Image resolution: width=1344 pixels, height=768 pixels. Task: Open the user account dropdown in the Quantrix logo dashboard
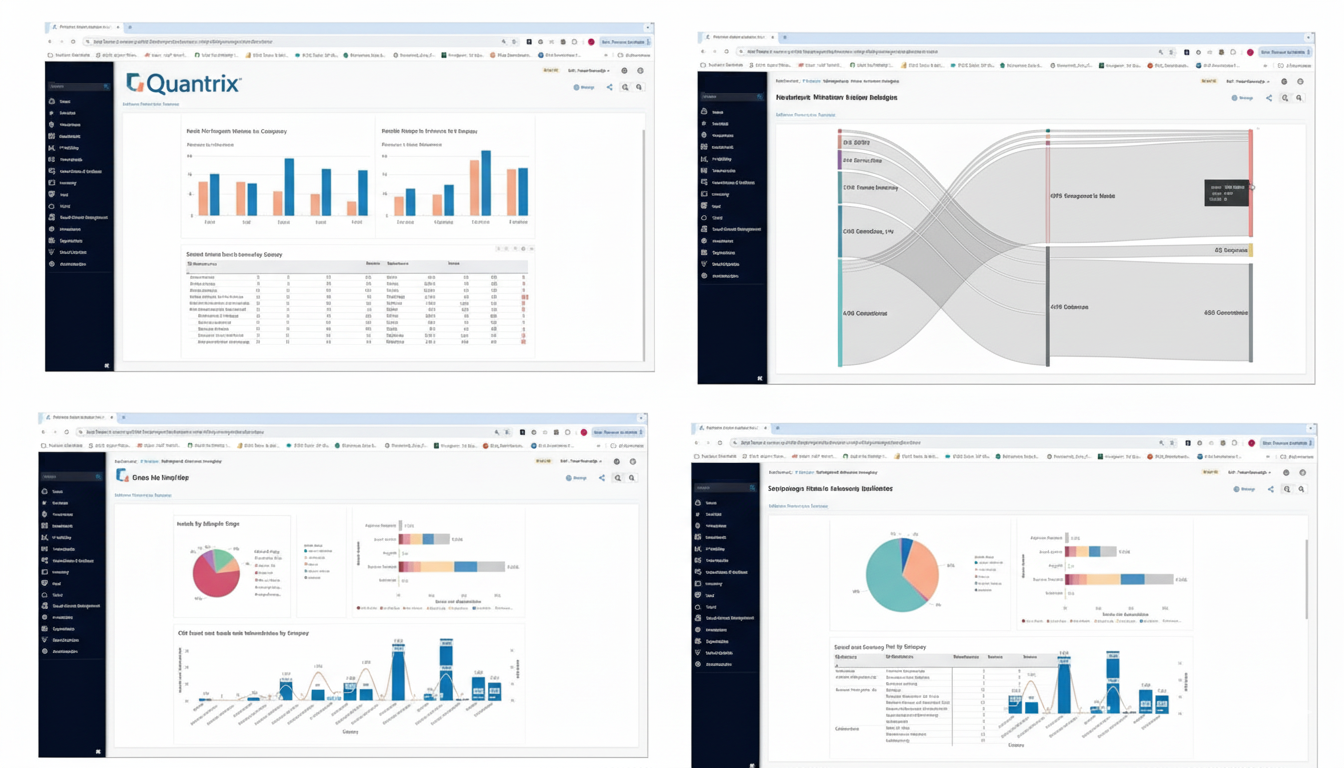[x=588, y=71]
